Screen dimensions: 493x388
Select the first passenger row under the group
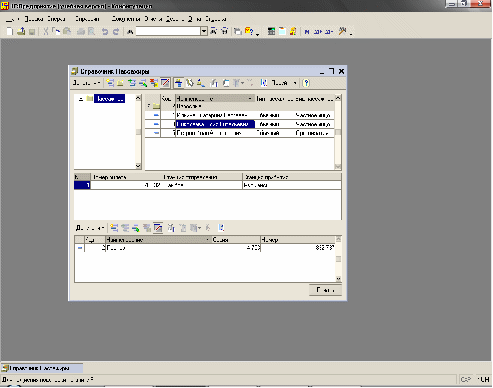tap(239, 115)
